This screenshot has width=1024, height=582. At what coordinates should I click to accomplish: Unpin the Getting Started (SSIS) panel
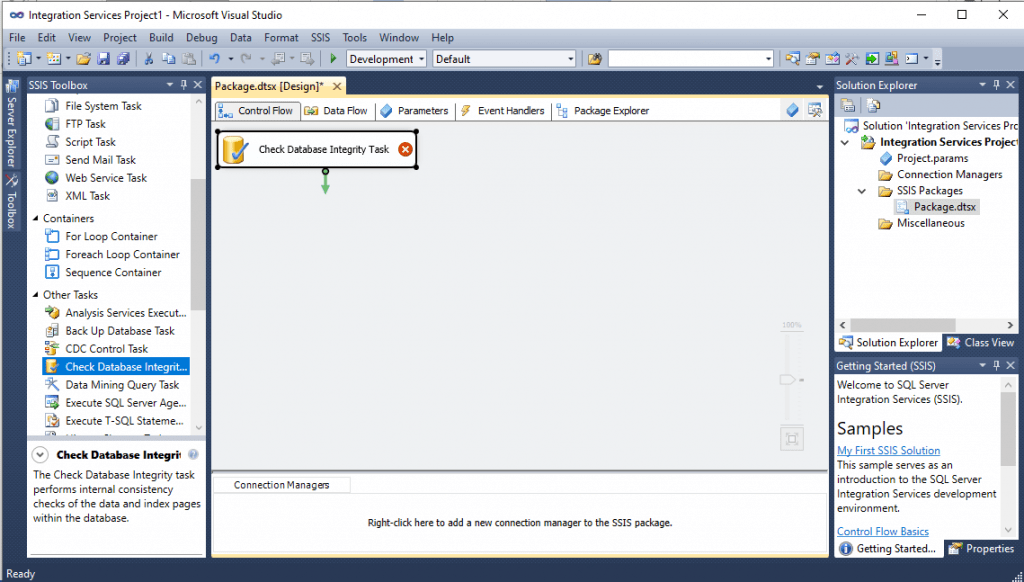pos(996,364)
